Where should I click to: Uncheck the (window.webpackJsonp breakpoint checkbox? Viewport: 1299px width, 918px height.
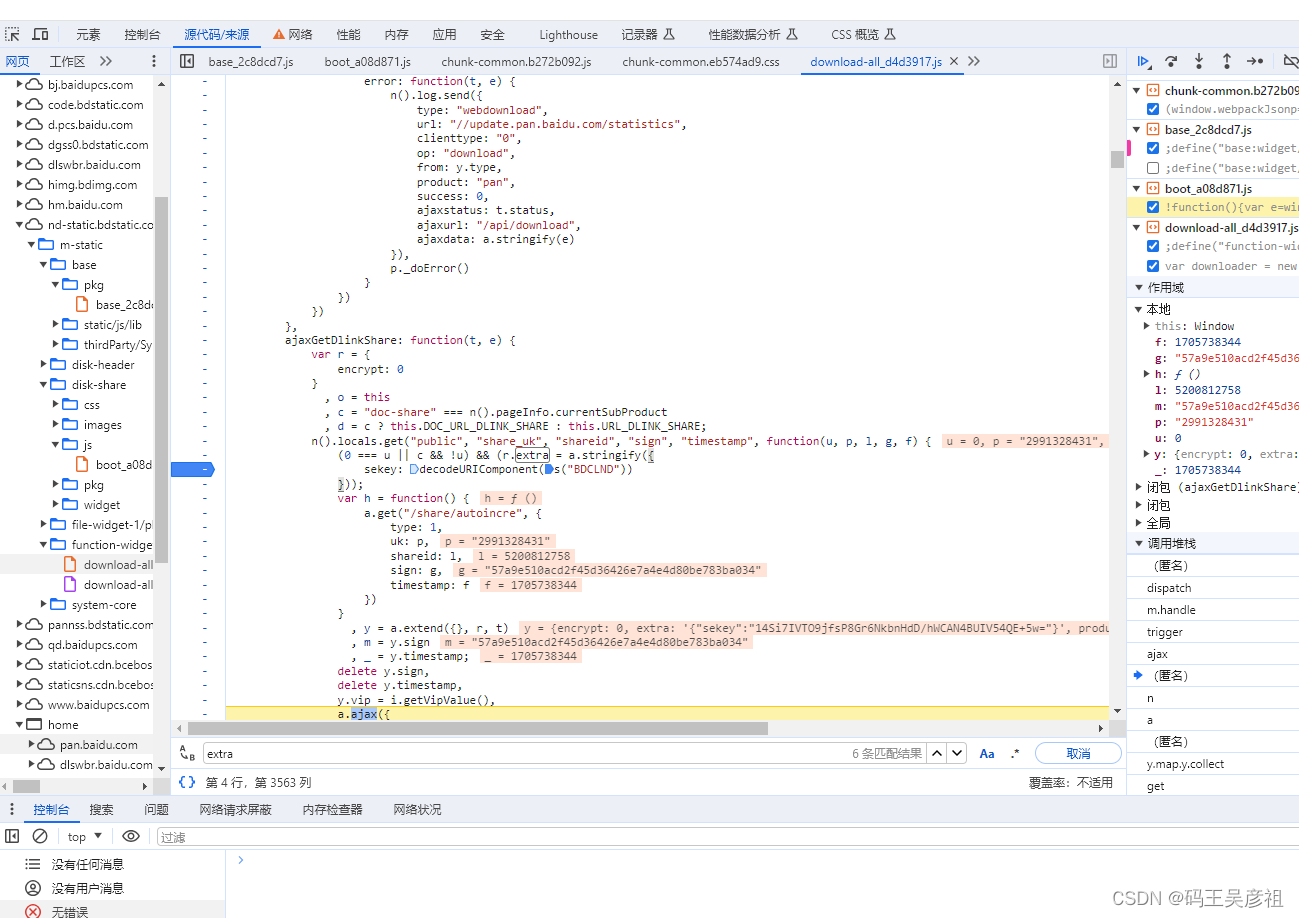[1153, 109]
